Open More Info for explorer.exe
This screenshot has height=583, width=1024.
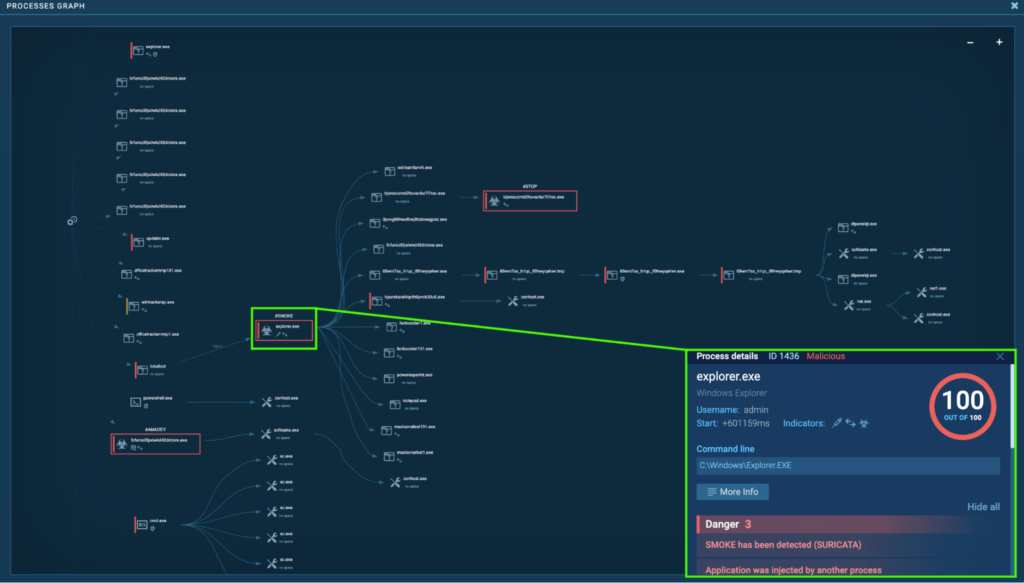click(732, 492)
